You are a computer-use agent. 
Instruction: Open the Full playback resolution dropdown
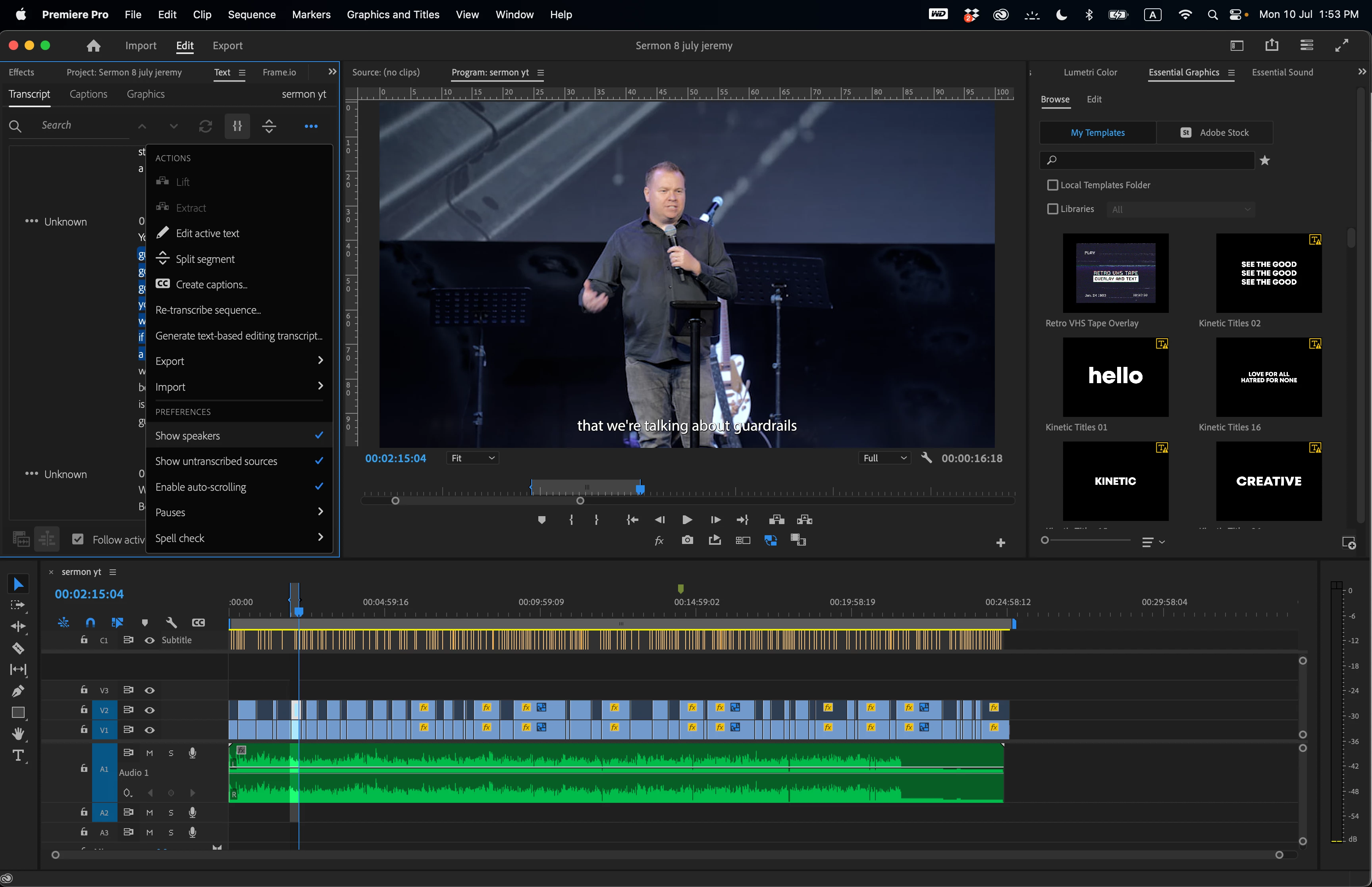[x=884, y=458]
